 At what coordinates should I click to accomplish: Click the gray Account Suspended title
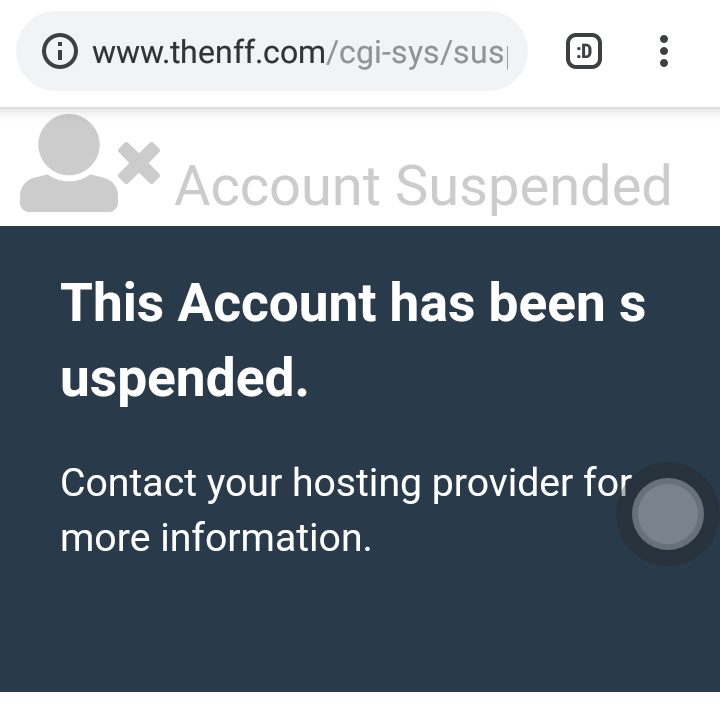click(x=423, y=187)
